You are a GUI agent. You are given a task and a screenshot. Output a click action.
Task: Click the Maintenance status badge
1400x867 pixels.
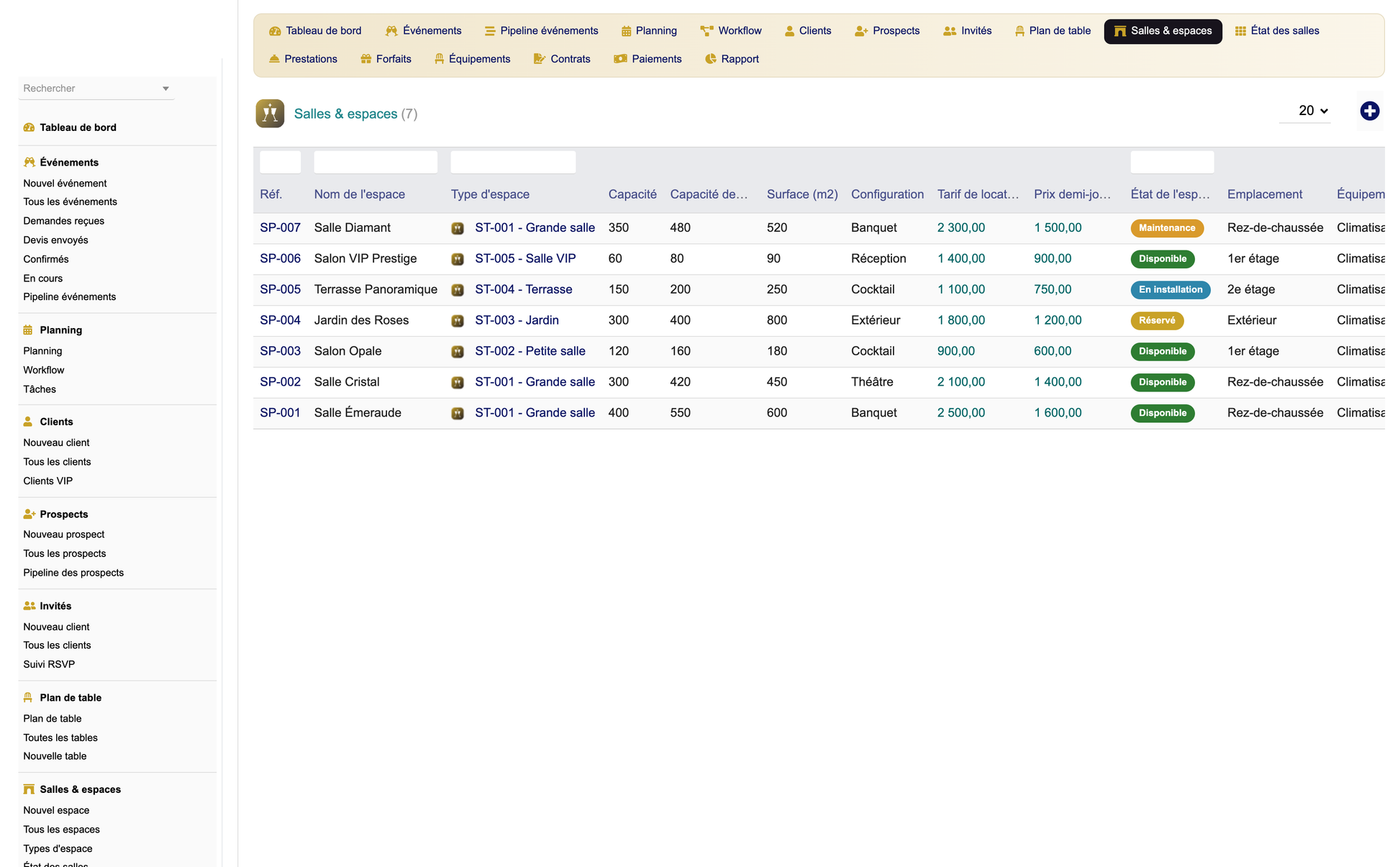click(x=1167, y=228)
